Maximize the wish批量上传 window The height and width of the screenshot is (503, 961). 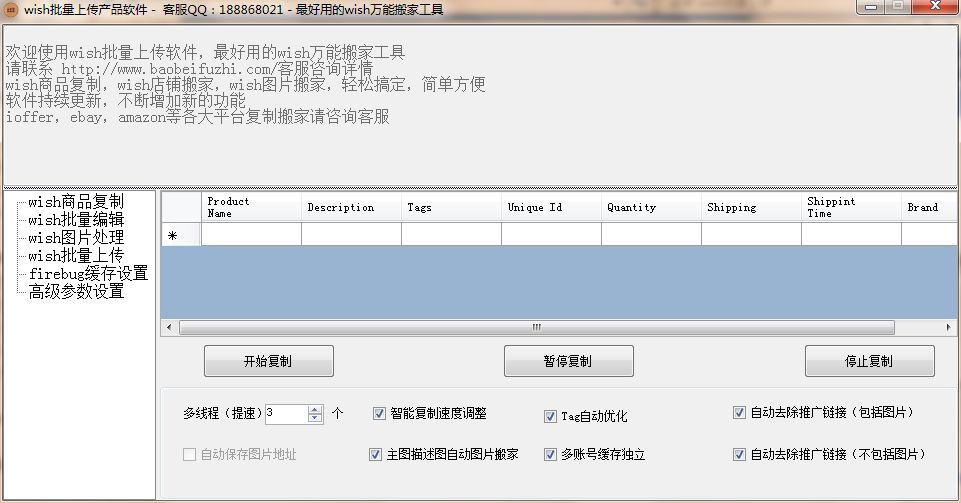898,7
